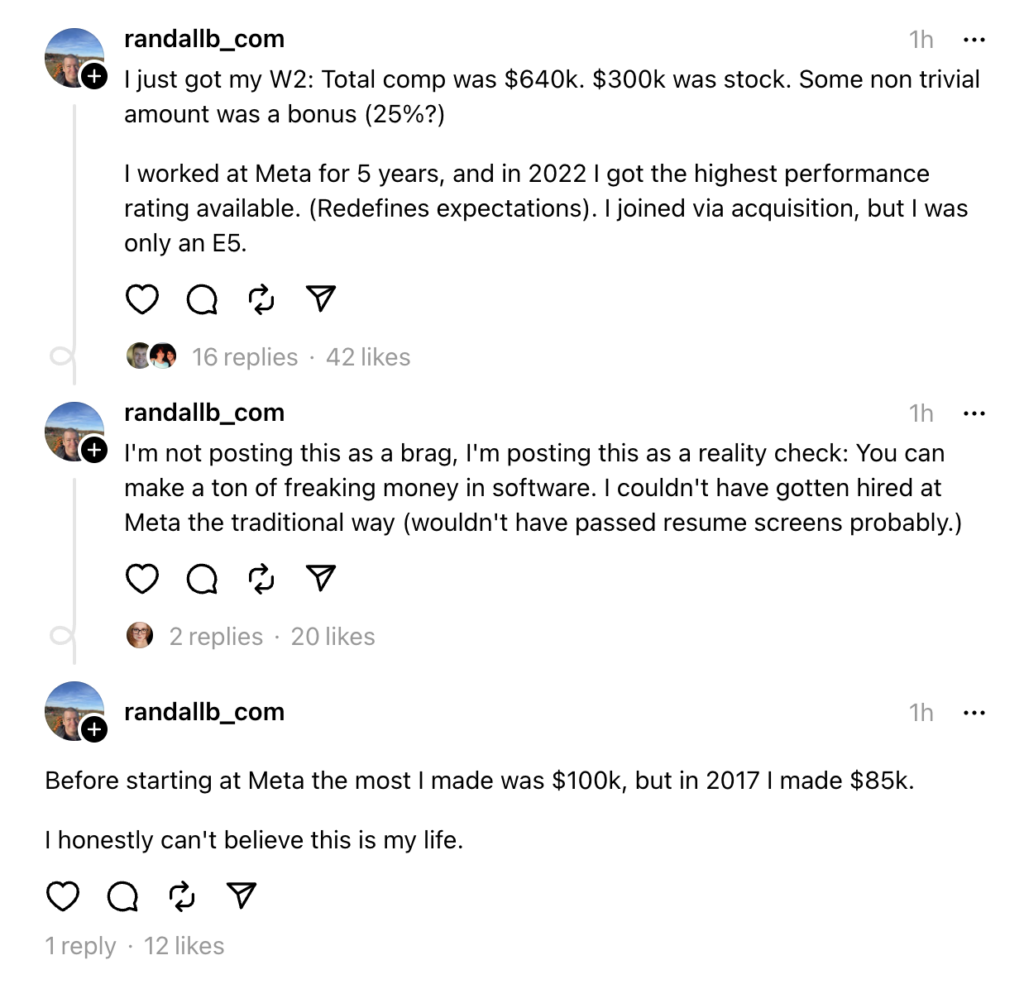Like the 'reality check' post
1024x984 pixels.
click(x=142, y=578)
